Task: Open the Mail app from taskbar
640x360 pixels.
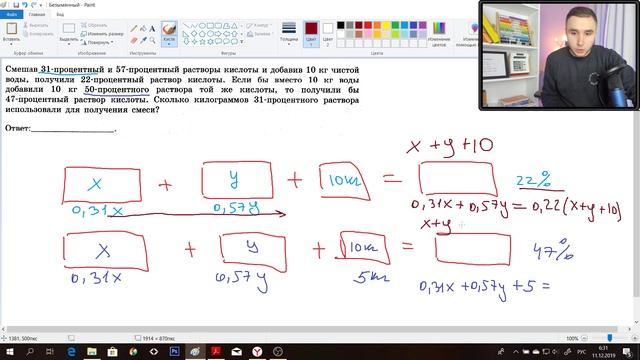Action: coord(236,351)
